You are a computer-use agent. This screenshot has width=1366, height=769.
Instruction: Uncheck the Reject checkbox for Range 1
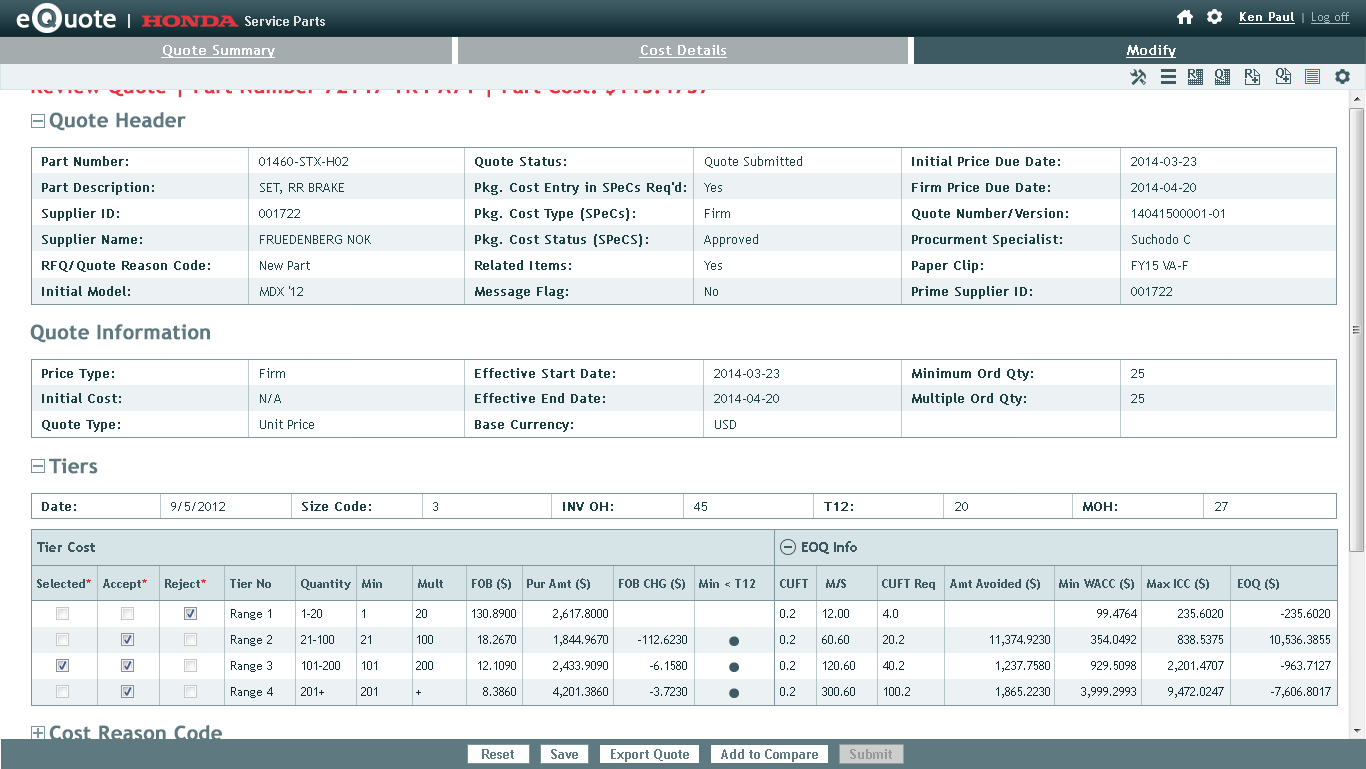click(x=191, y=614)
